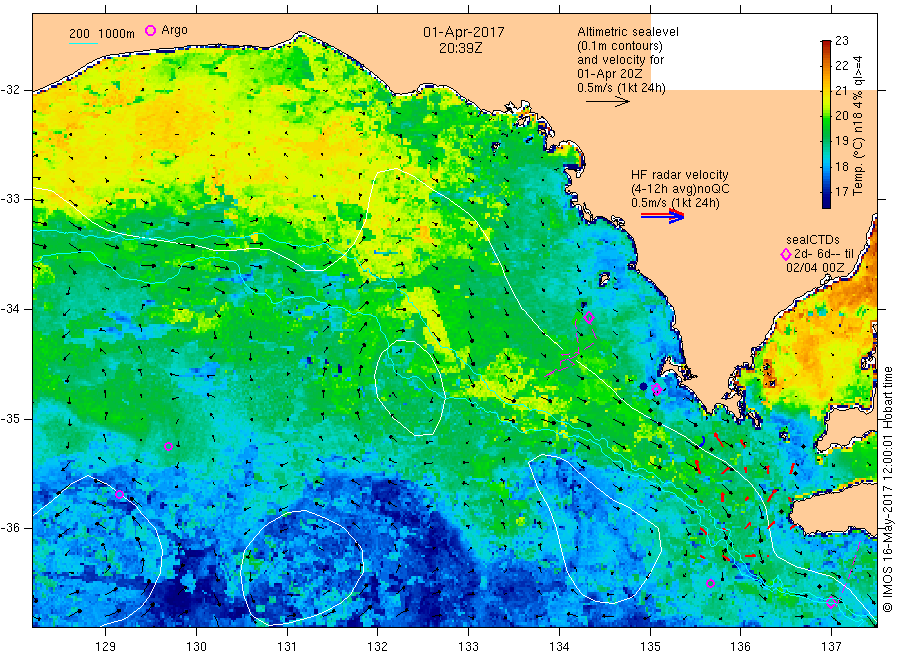Click the 'HF radar velocity' label
The image size is (900, 660).
680,175
